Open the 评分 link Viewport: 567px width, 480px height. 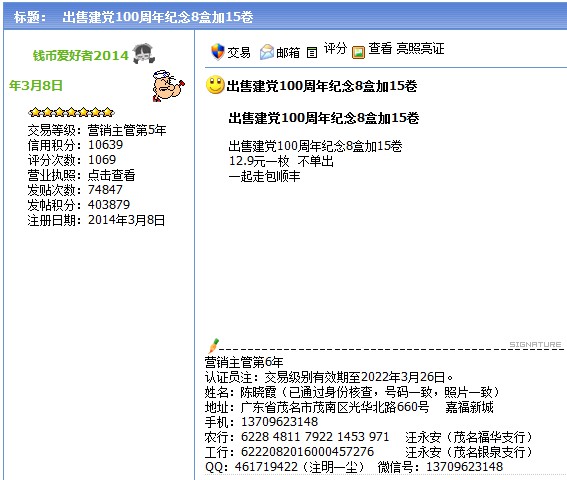(x=335, y=48)
